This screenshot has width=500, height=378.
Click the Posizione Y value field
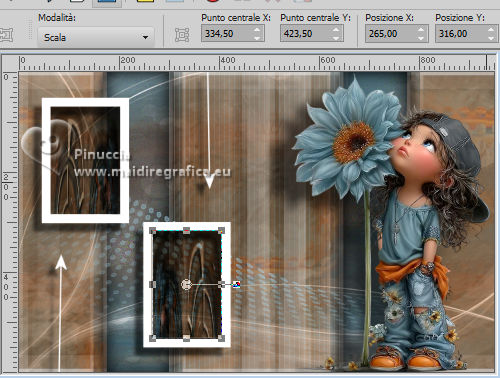[x=461, y=34]
